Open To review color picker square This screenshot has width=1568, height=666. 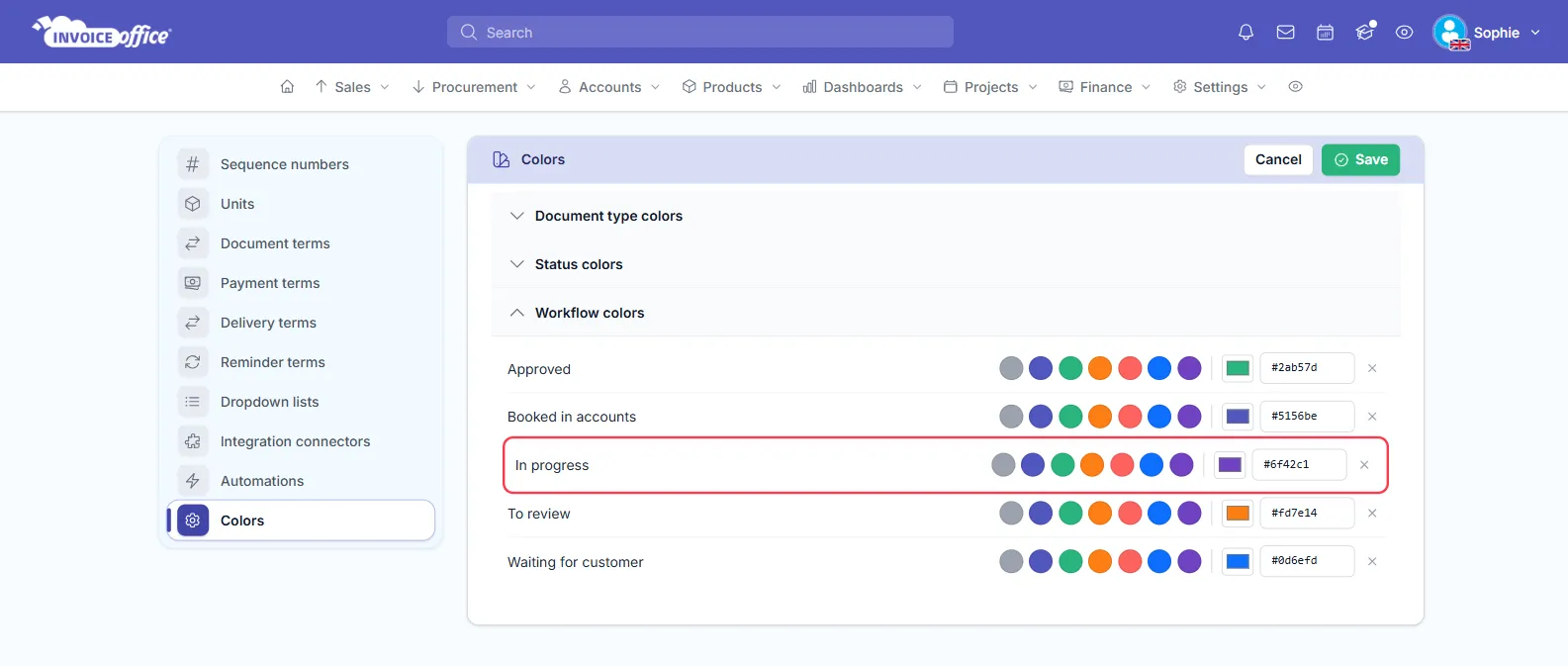pos(1238,514)
